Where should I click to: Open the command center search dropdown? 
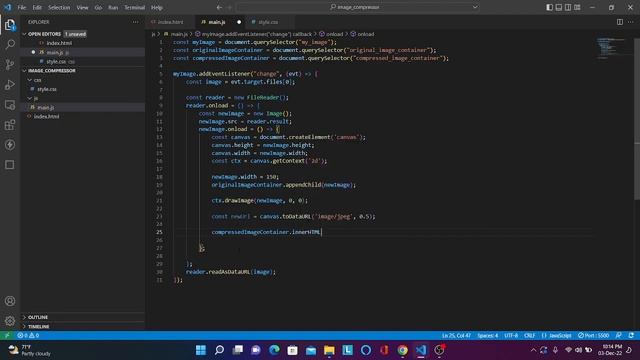point(475,7)
